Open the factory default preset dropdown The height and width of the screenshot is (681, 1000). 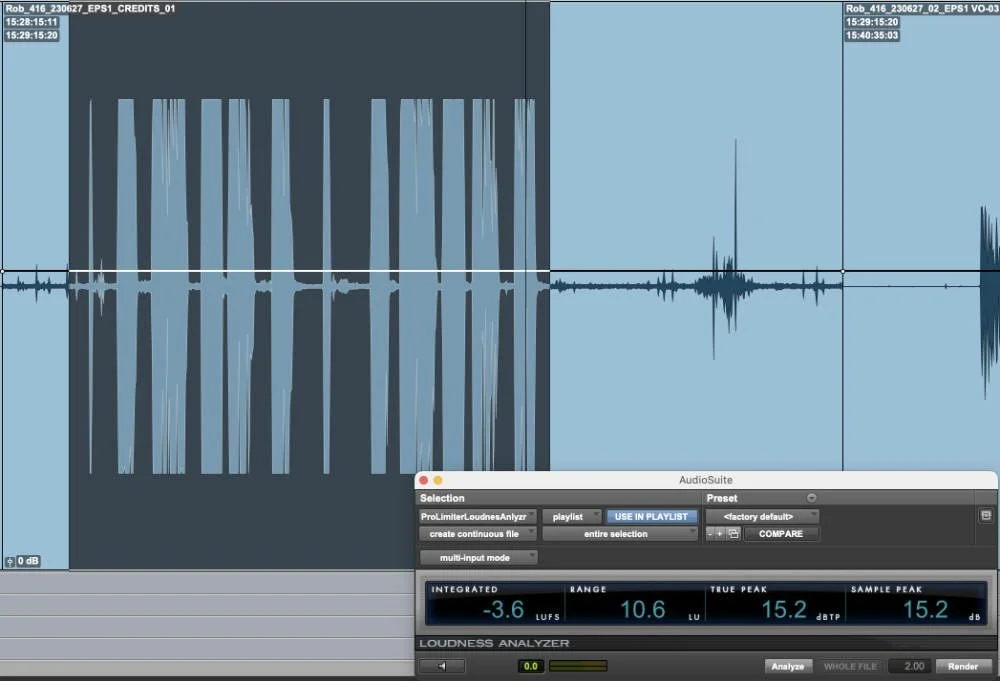(x=763, y=516)
